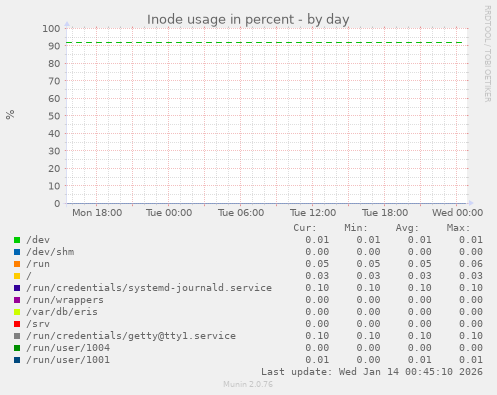Click the Wed 00:00 x-axis label

[457, 213]
